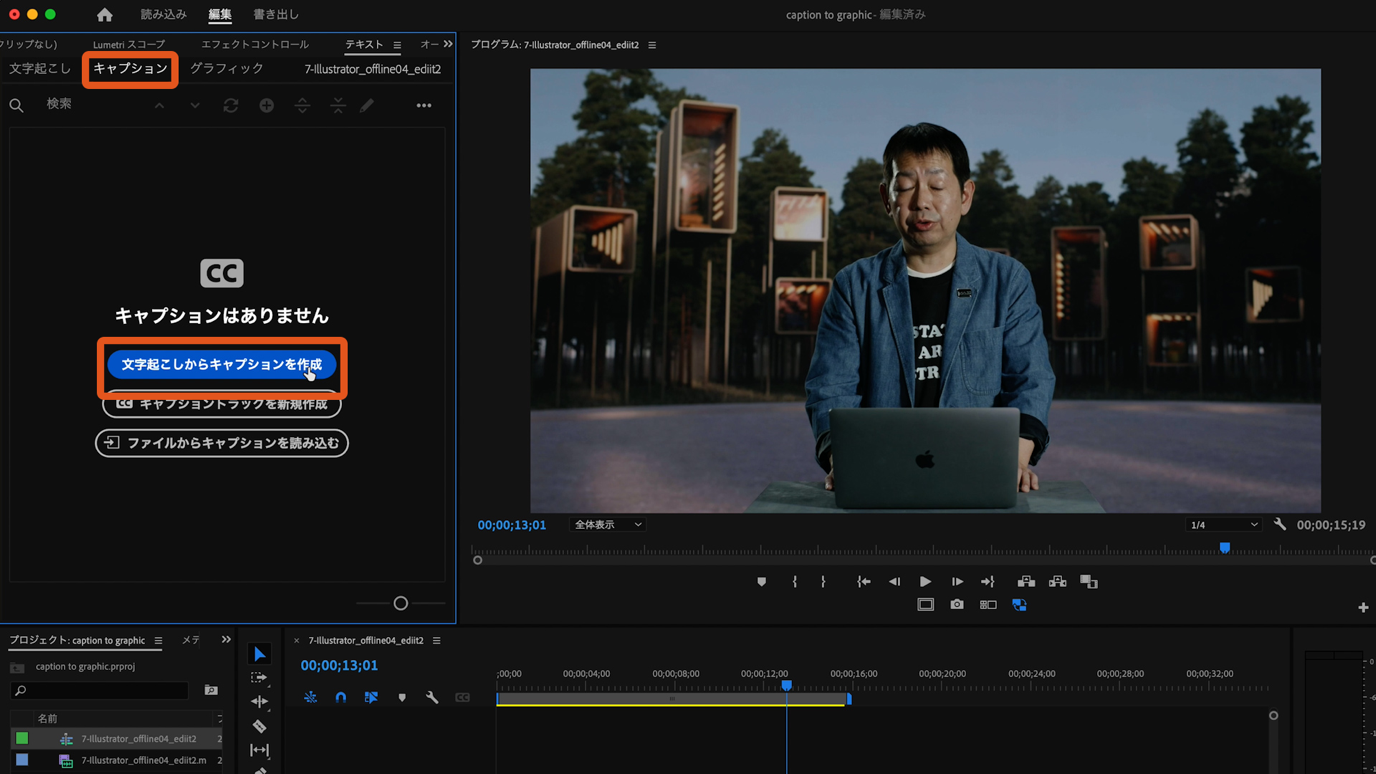This screenshot has width=1376, height=774.
Task: Open the program monitor wrench settings
Action: pos(1280,525)
